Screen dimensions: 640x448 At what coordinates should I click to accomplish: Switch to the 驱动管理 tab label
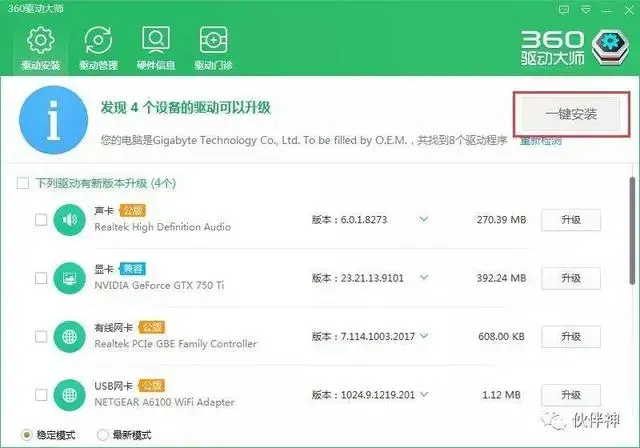pyautogui.click(x=98, y=65)
